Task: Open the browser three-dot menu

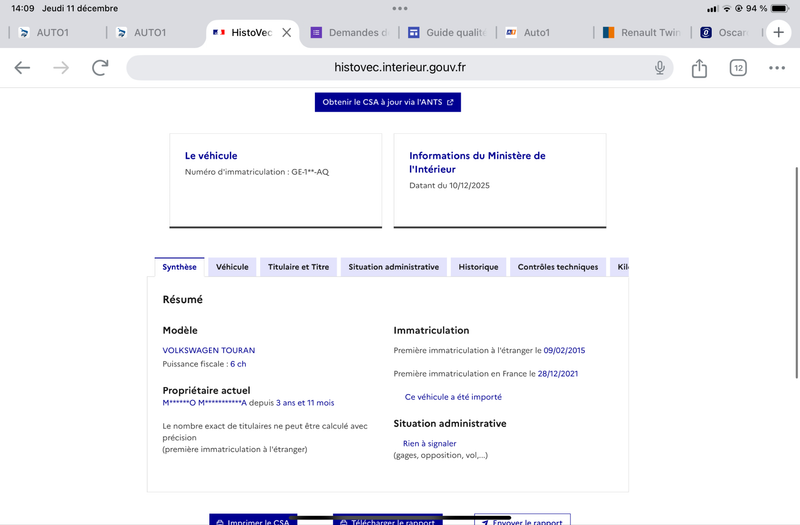Action: tap(777, 68)
